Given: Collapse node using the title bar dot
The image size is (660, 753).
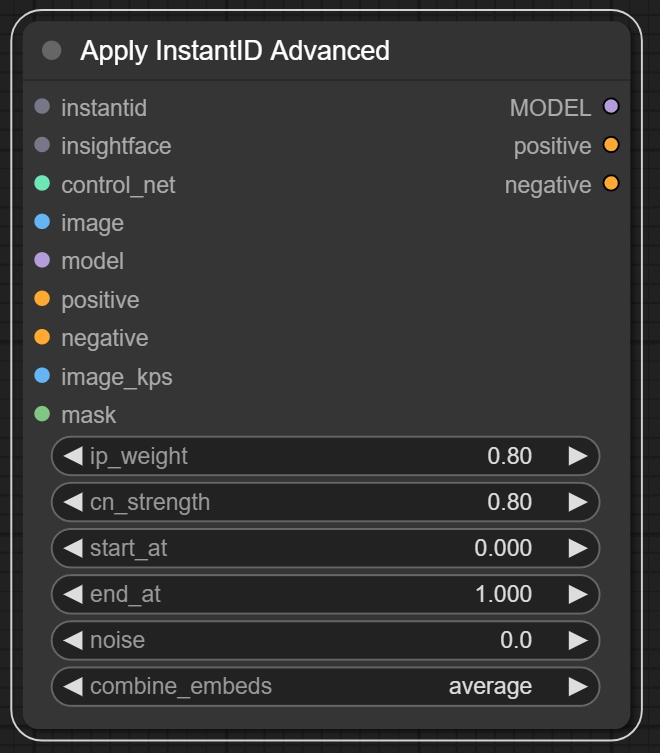Looking at the screenshot, I should tap(52, 51).
